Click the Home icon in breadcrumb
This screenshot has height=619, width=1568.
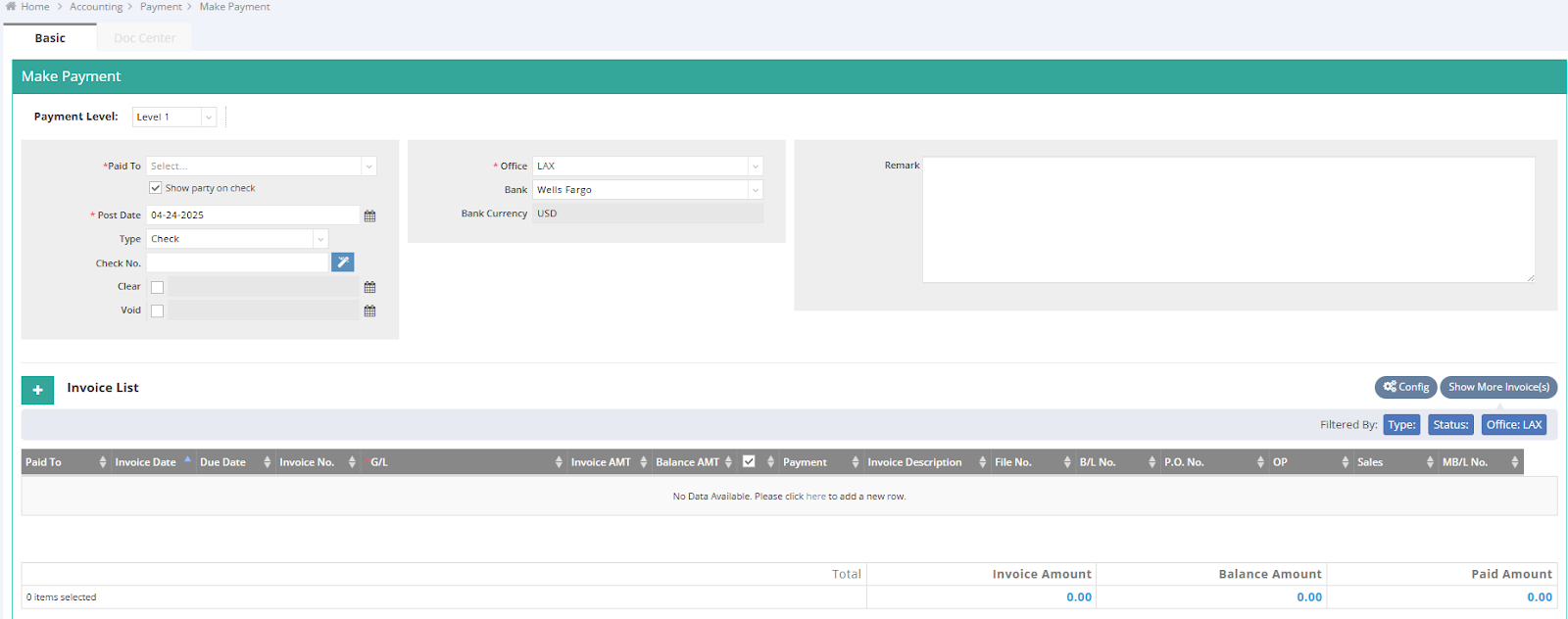11,7
